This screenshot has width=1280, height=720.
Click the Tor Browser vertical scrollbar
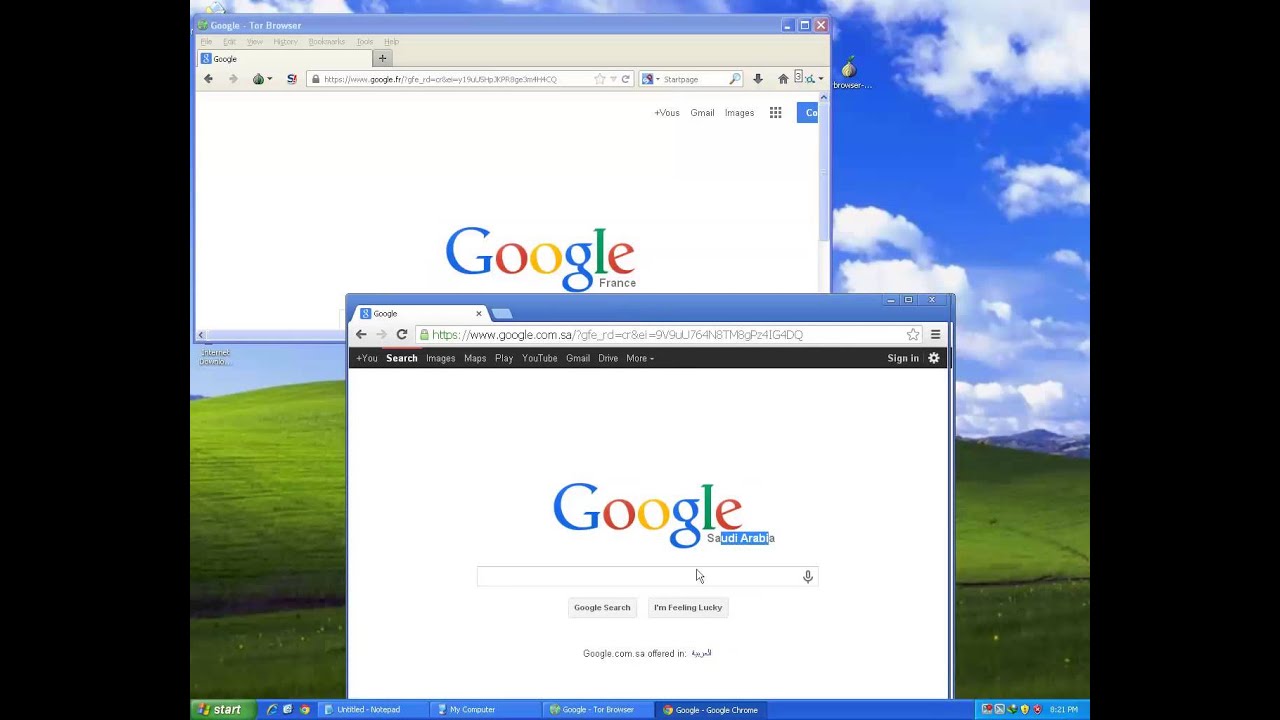pyautogui.click(x=824, y=170)
